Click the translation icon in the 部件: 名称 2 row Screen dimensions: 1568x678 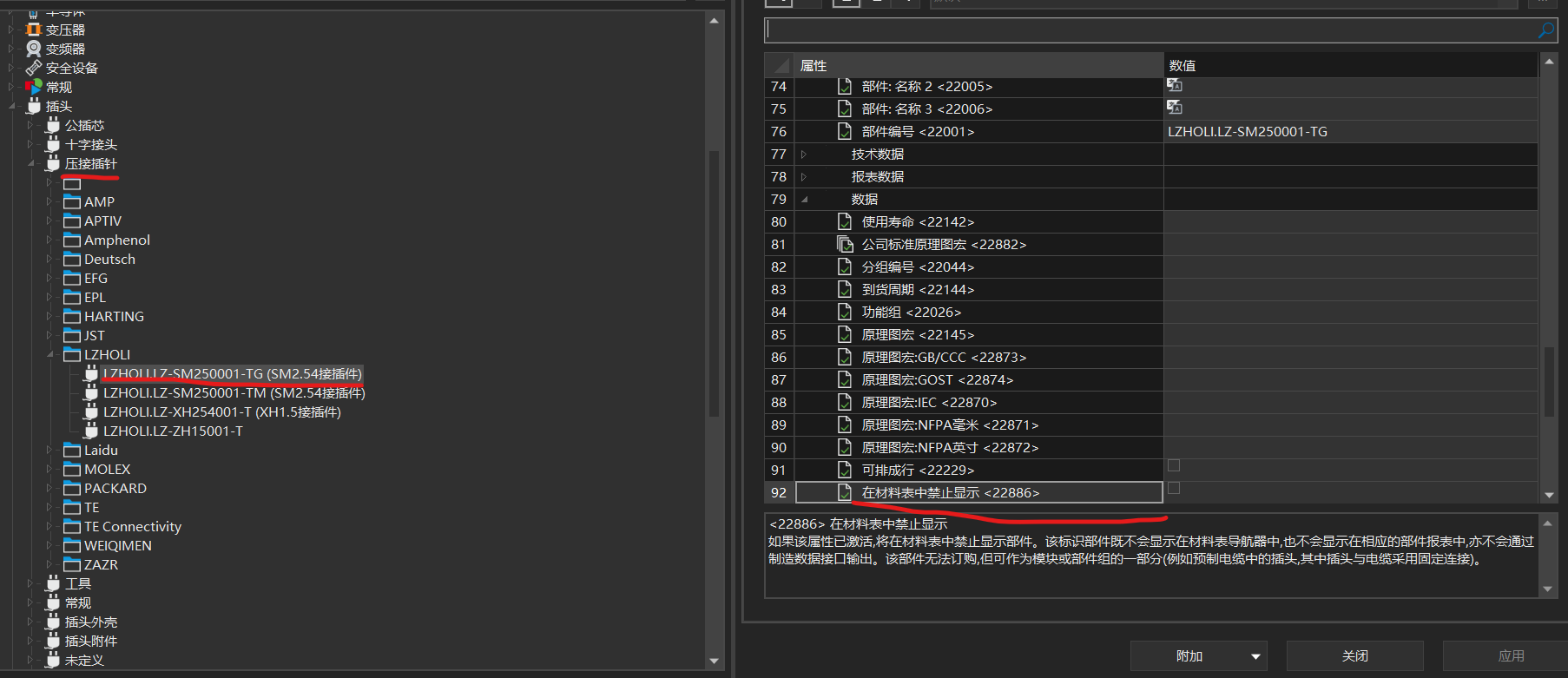pyautogui.click(x=1175, y=85)
